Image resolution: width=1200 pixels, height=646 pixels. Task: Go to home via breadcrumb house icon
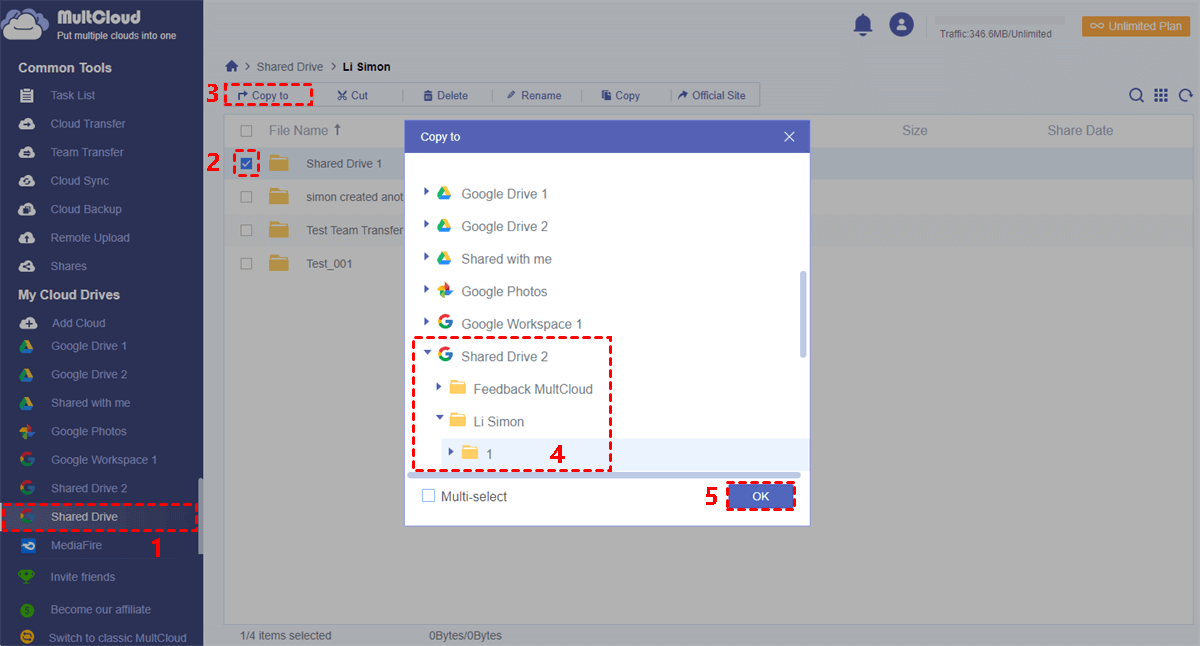(232, 66)
